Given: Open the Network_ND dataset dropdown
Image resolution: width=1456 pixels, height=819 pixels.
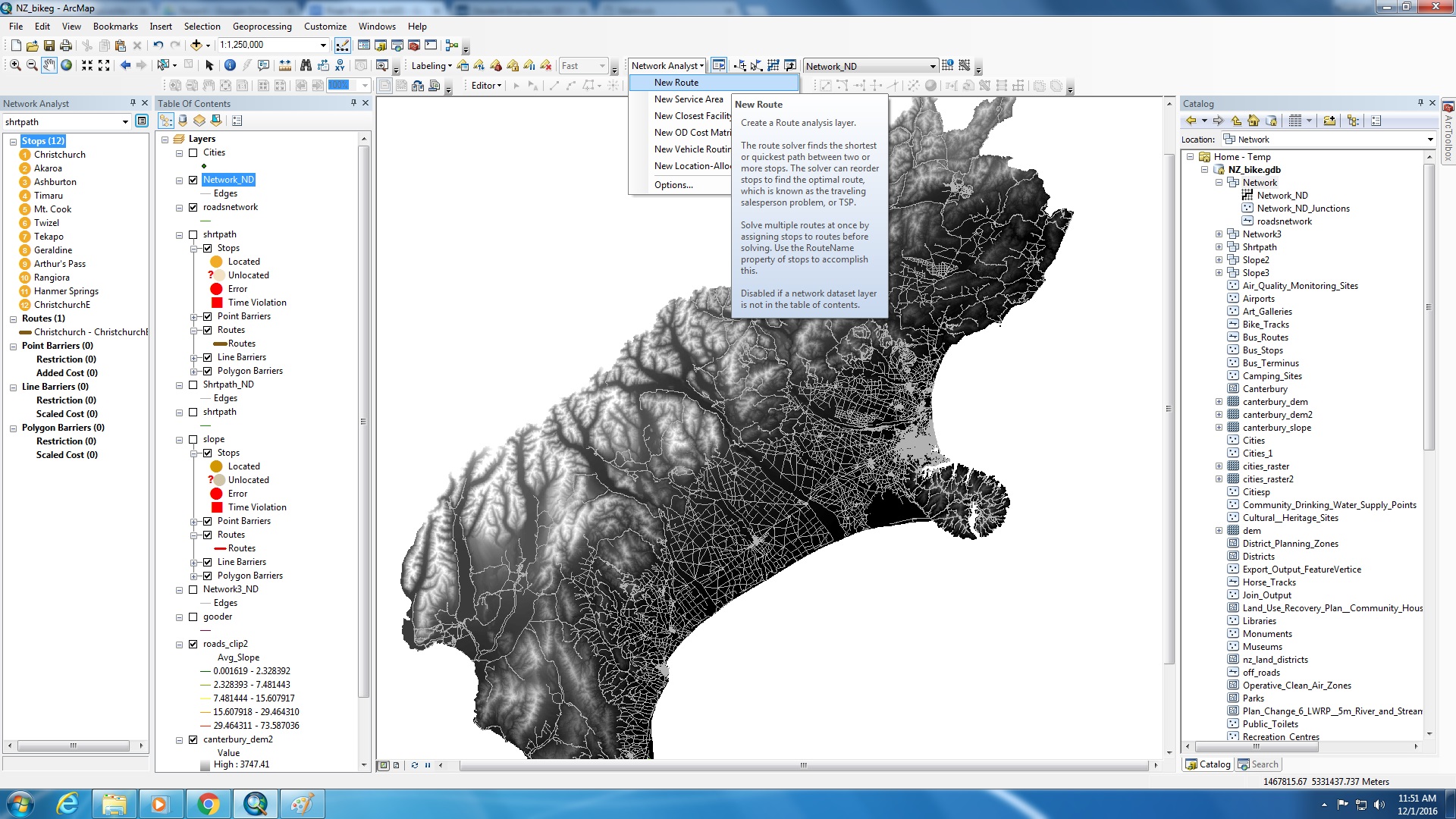Looking at the screenshot, I should coord(933,66).
